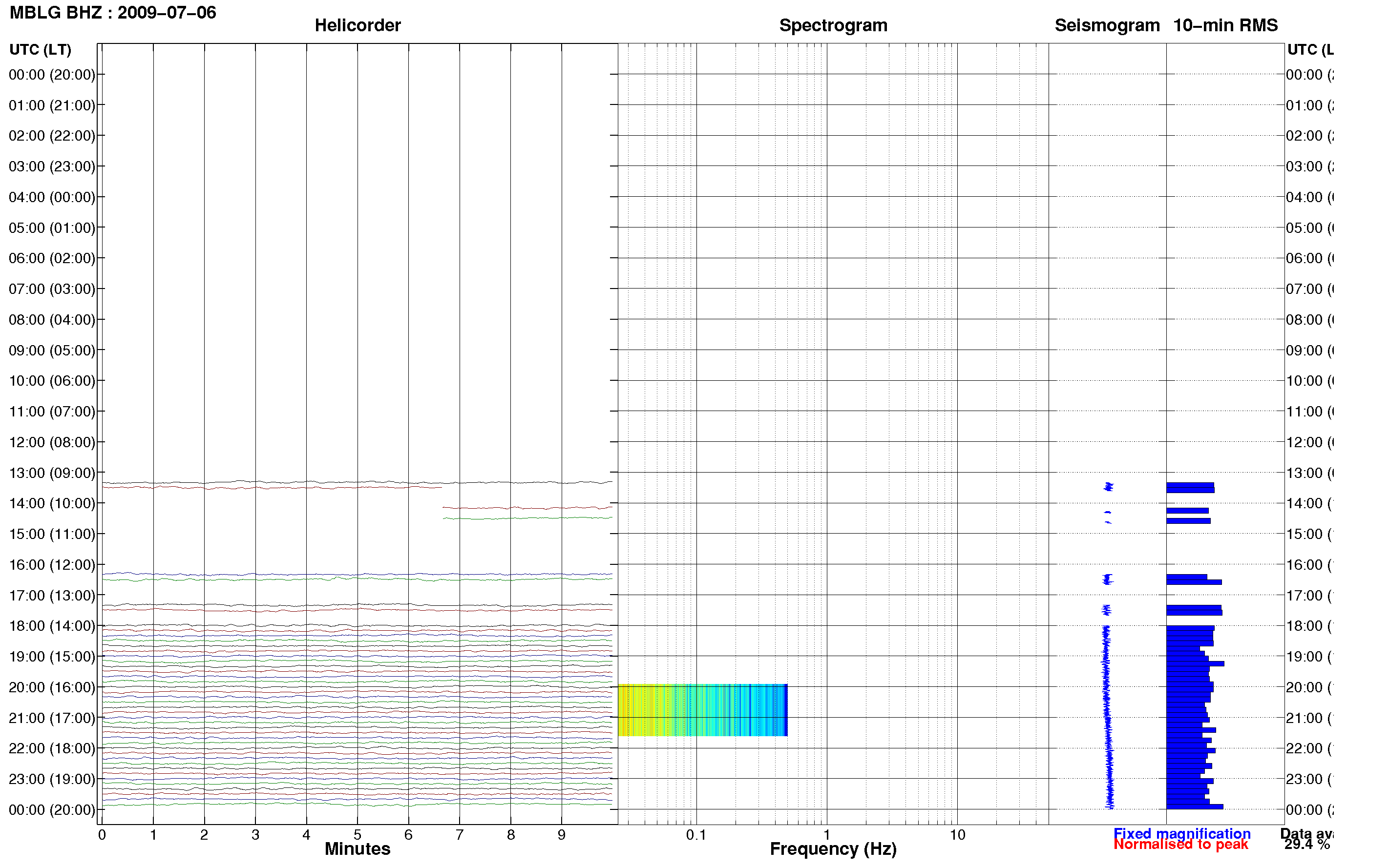1389x868 pixels.
Task: Click the left '20:00 (16:00)' time label
Action: coord(52,687)
